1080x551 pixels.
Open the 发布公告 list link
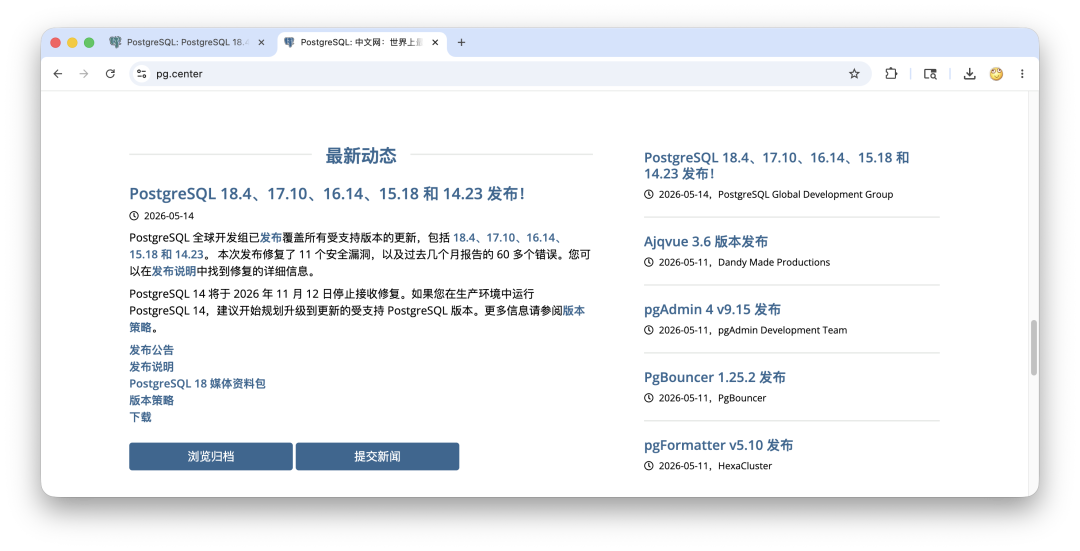152,350
